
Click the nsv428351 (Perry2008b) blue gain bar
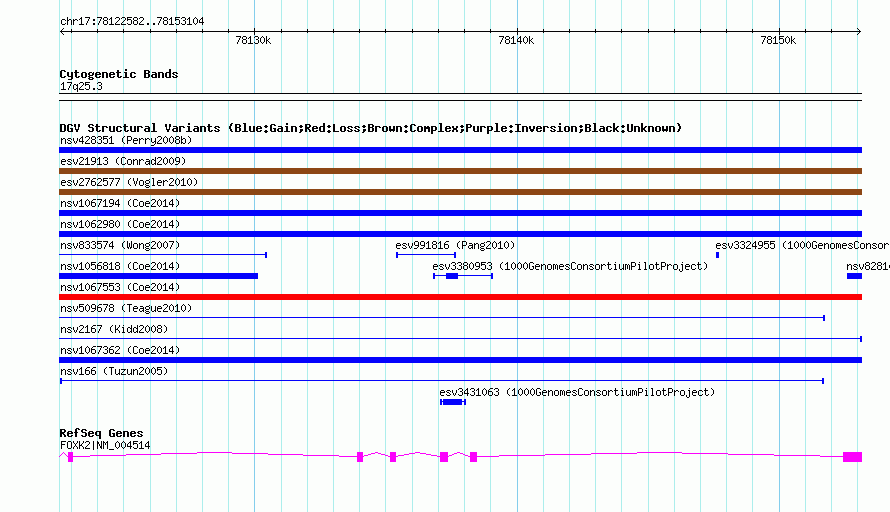(x=460, y=150)
